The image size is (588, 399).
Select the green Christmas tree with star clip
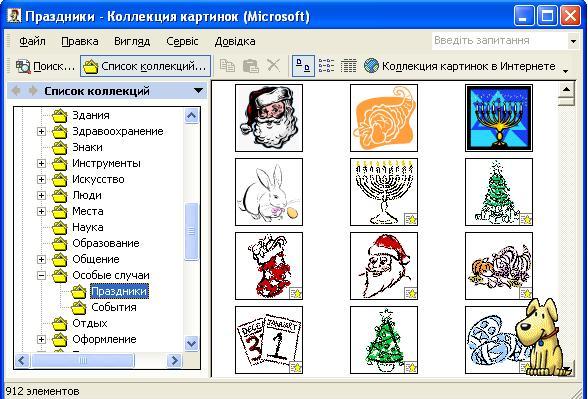pyautogui.click(x=384, y=340)
